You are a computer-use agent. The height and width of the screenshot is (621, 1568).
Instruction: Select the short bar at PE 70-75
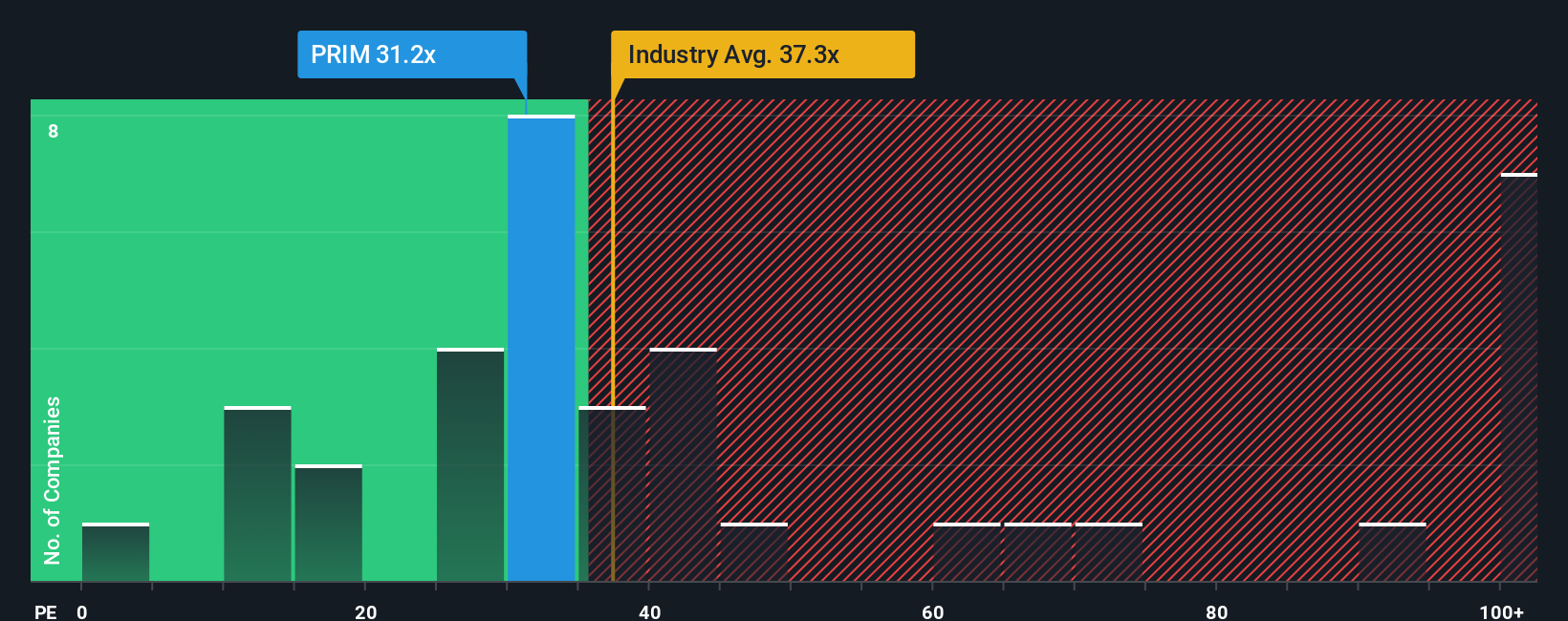[1109, 552]
